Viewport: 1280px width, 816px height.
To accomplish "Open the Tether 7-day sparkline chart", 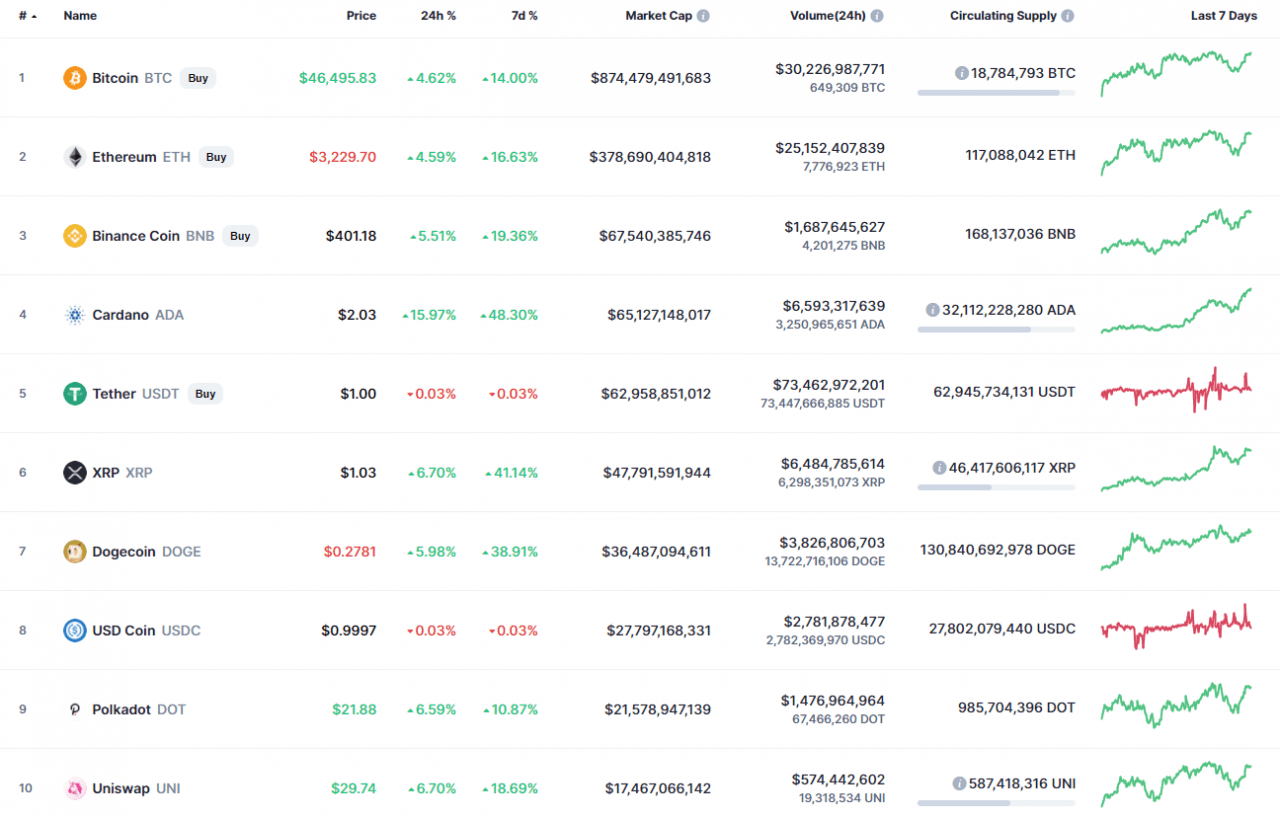I will point(1176,390).
